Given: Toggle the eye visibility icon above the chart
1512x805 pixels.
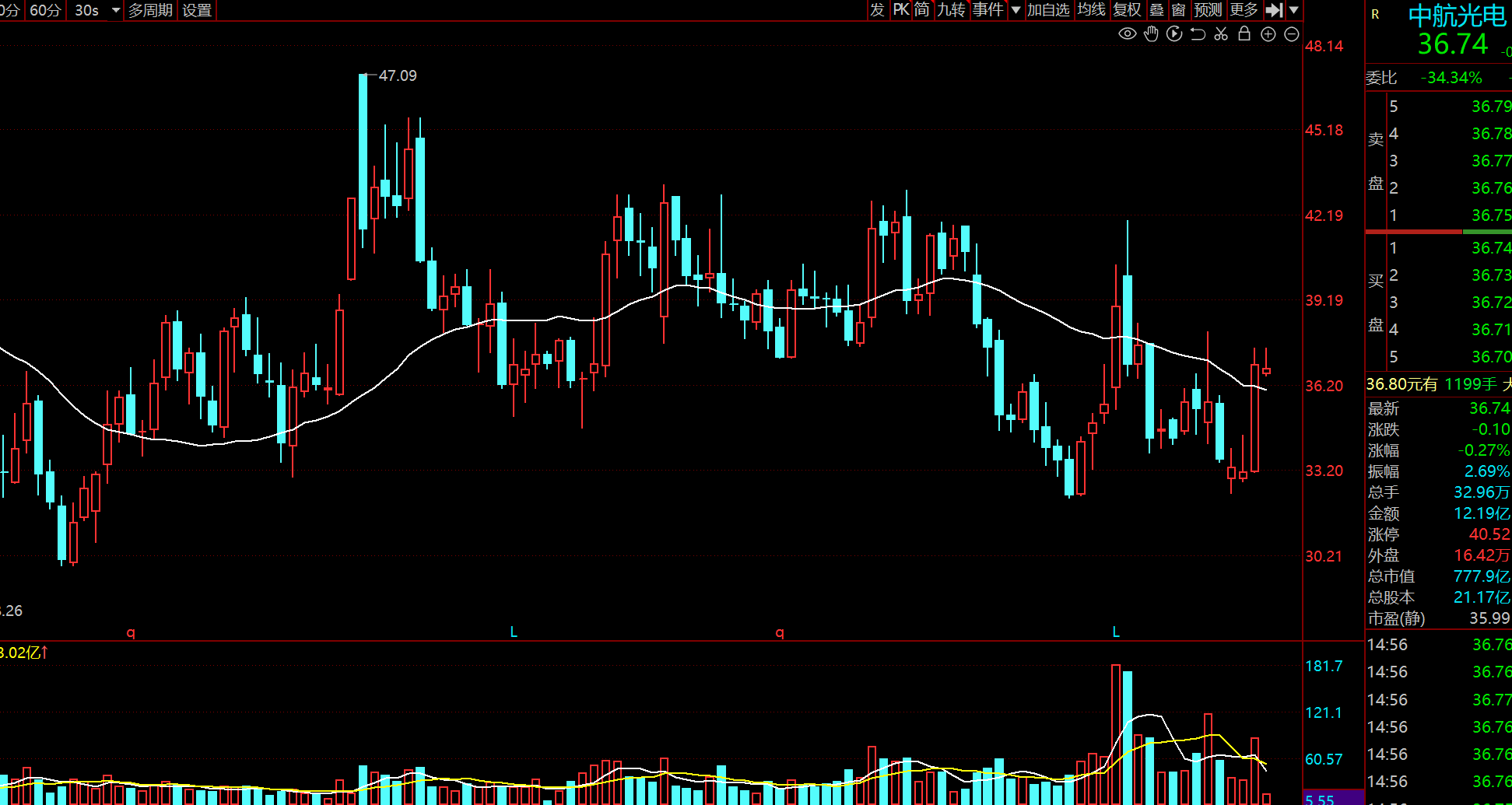Looking at the screenshot, I should 1127,33.
